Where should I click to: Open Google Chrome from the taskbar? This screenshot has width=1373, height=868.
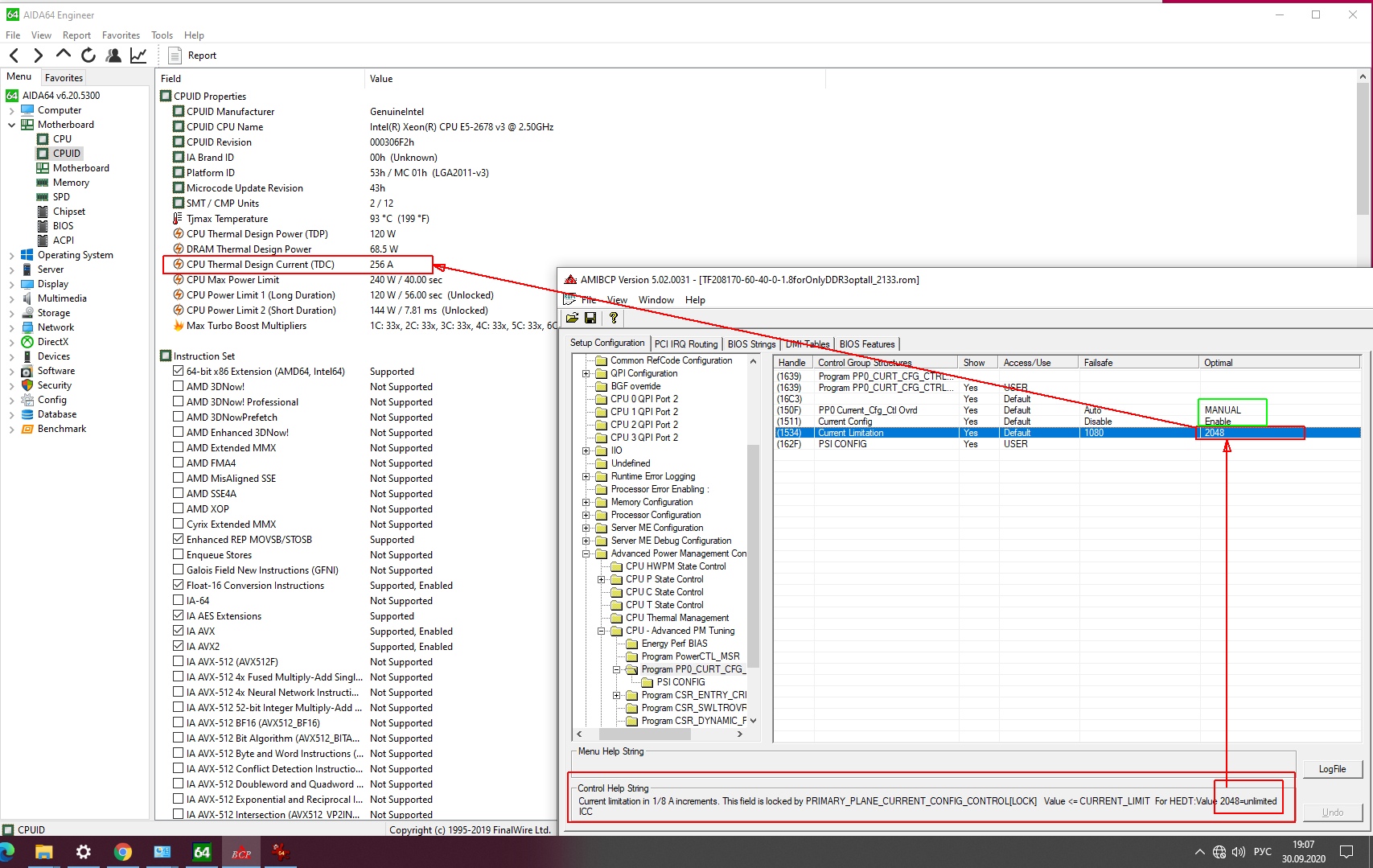122,852
